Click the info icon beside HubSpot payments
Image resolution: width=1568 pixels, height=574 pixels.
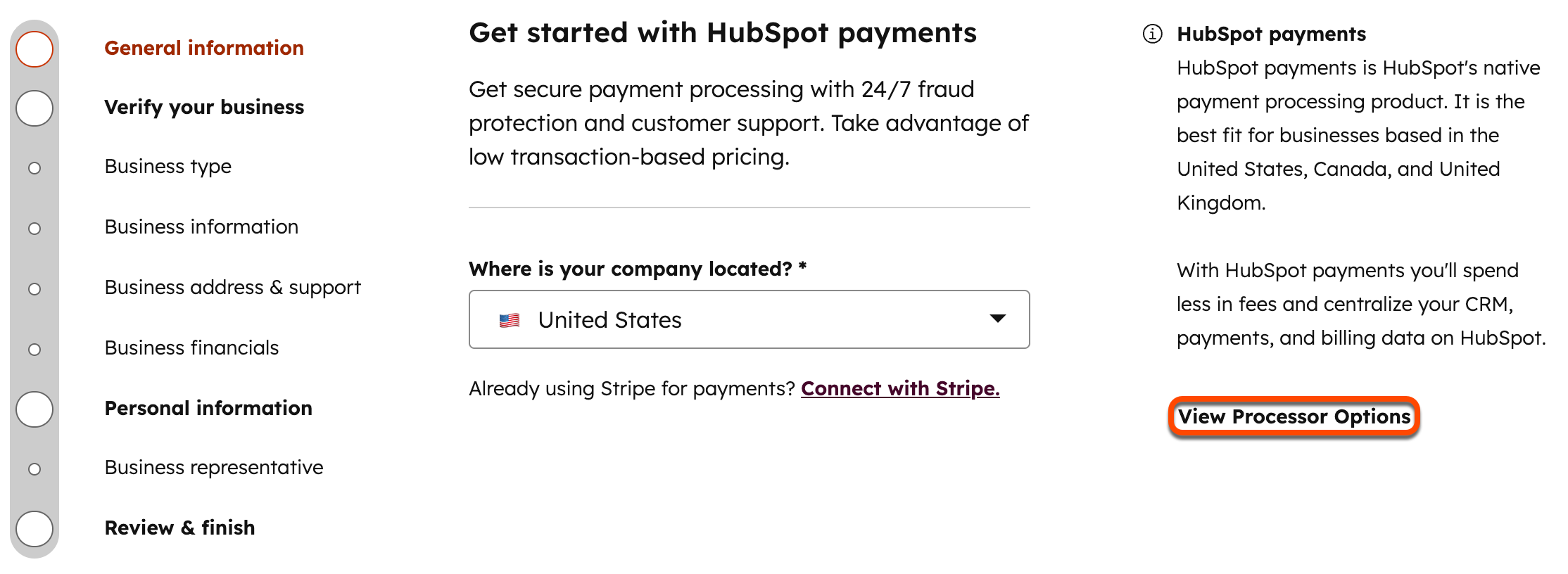point(1152,33)
